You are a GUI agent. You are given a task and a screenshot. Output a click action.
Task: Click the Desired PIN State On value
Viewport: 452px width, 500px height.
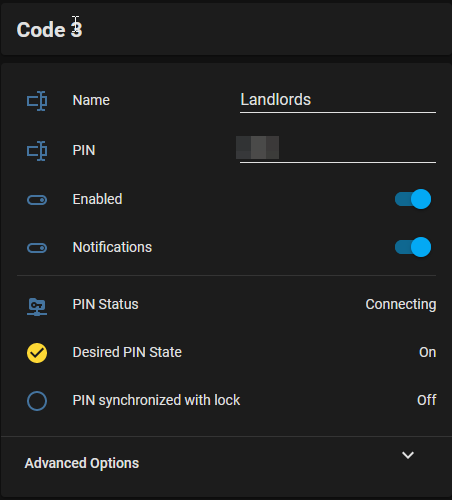pos(427,352)
